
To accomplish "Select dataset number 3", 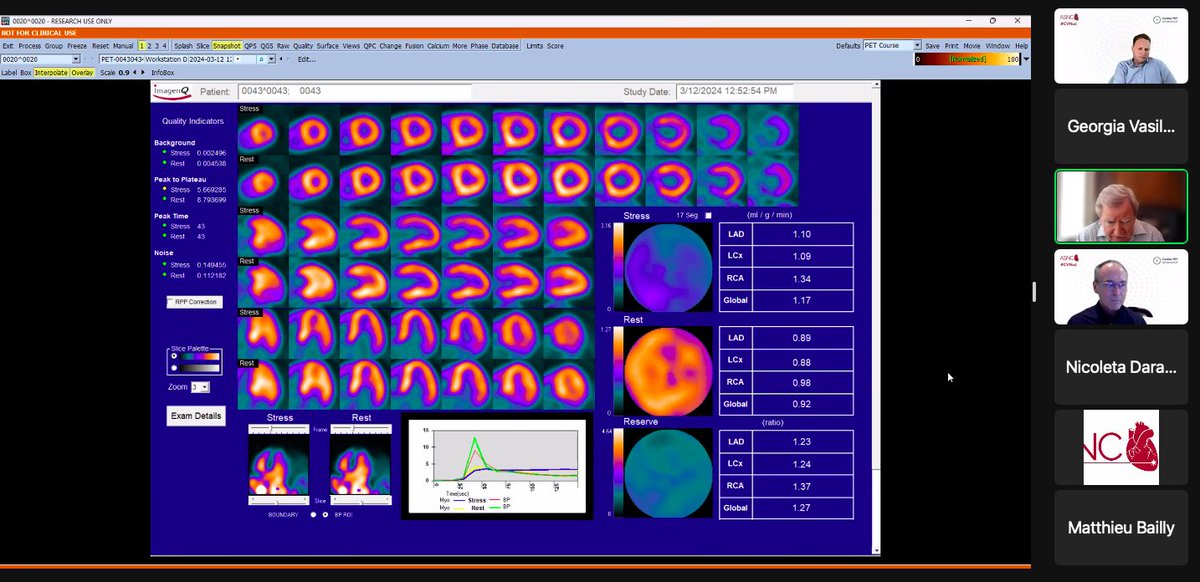I will 157,46.
